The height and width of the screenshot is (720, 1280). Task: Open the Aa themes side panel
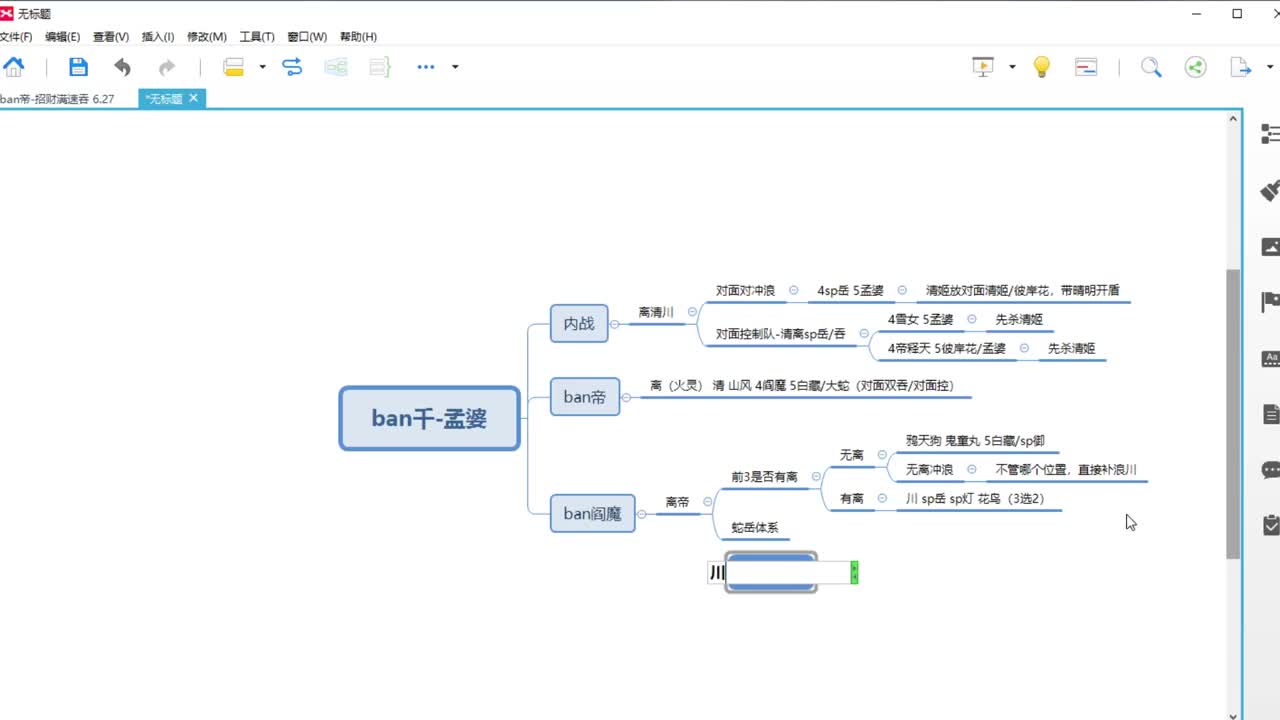tap(1270, 357)
